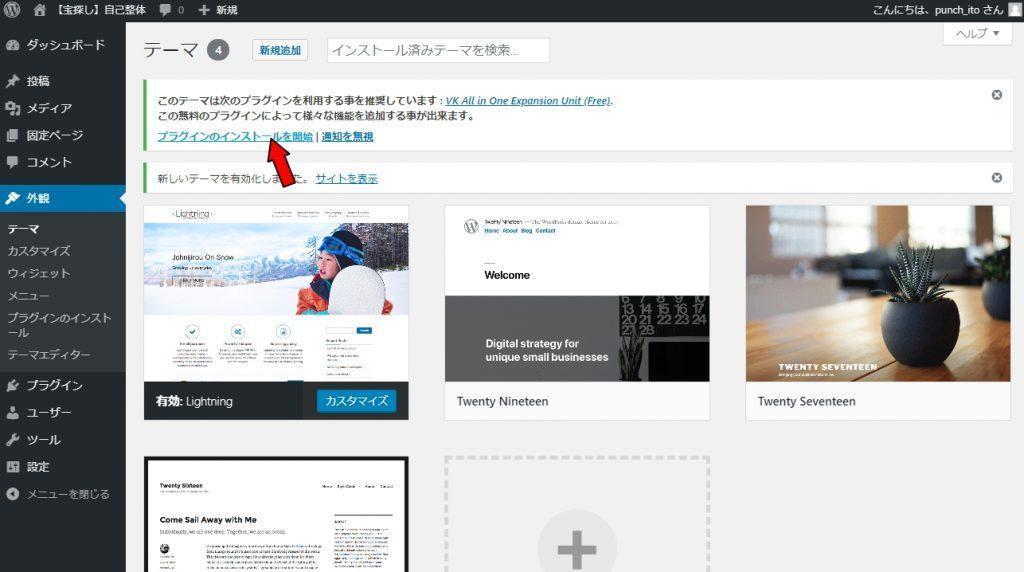Click the ユーザー person icon
Image resolution: width=1024 pixels, height=572 pixels.
pos(12,413)
